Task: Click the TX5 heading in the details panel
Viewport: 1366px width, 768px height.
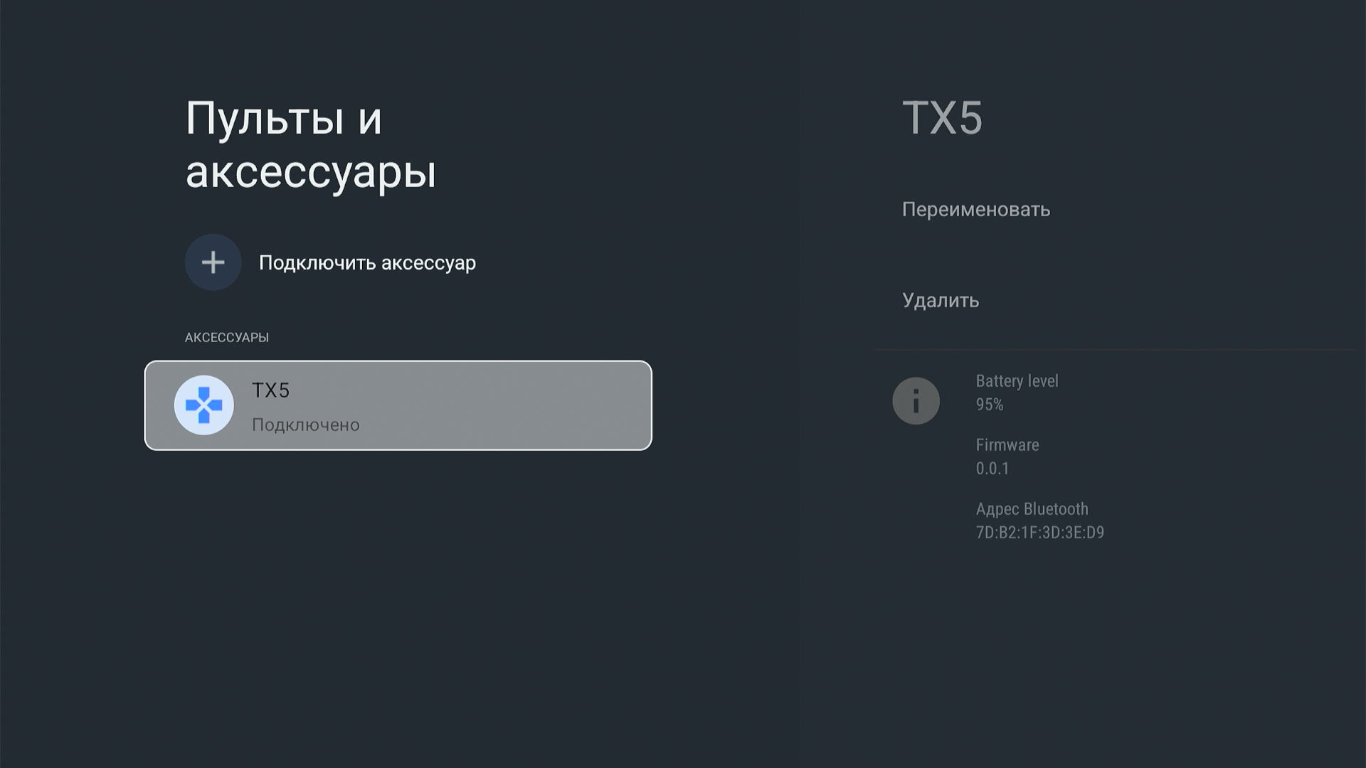Action: (943, 117)
